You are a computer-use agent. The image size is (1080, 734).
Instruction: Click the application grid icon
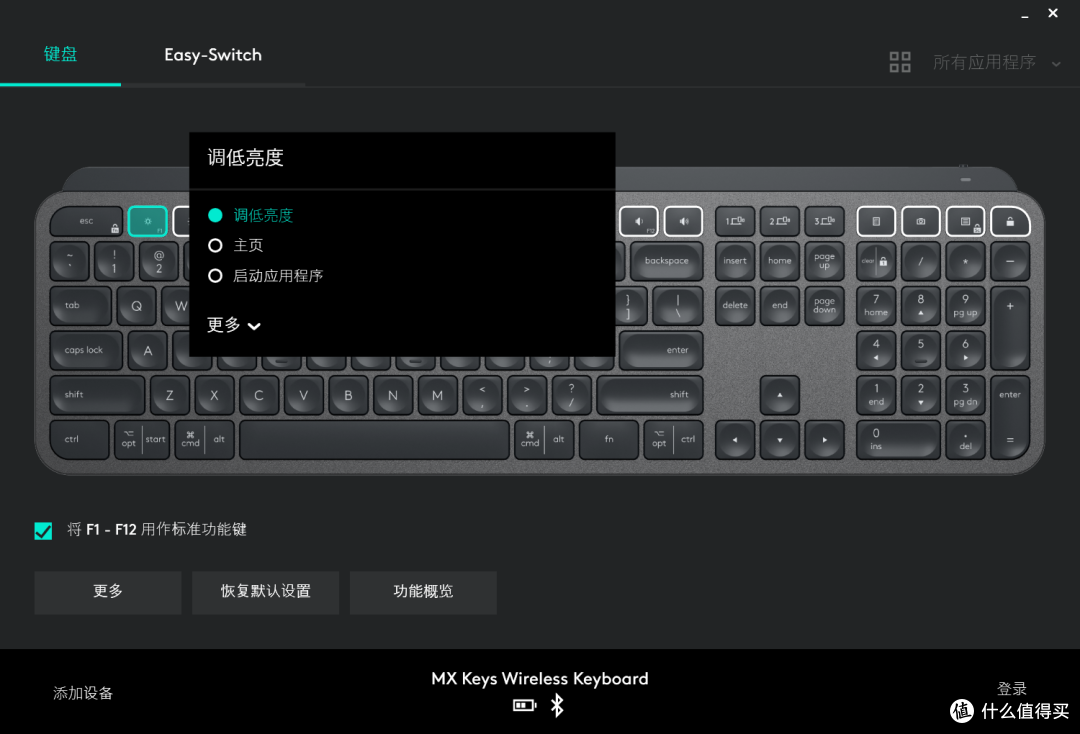[900, 62]
